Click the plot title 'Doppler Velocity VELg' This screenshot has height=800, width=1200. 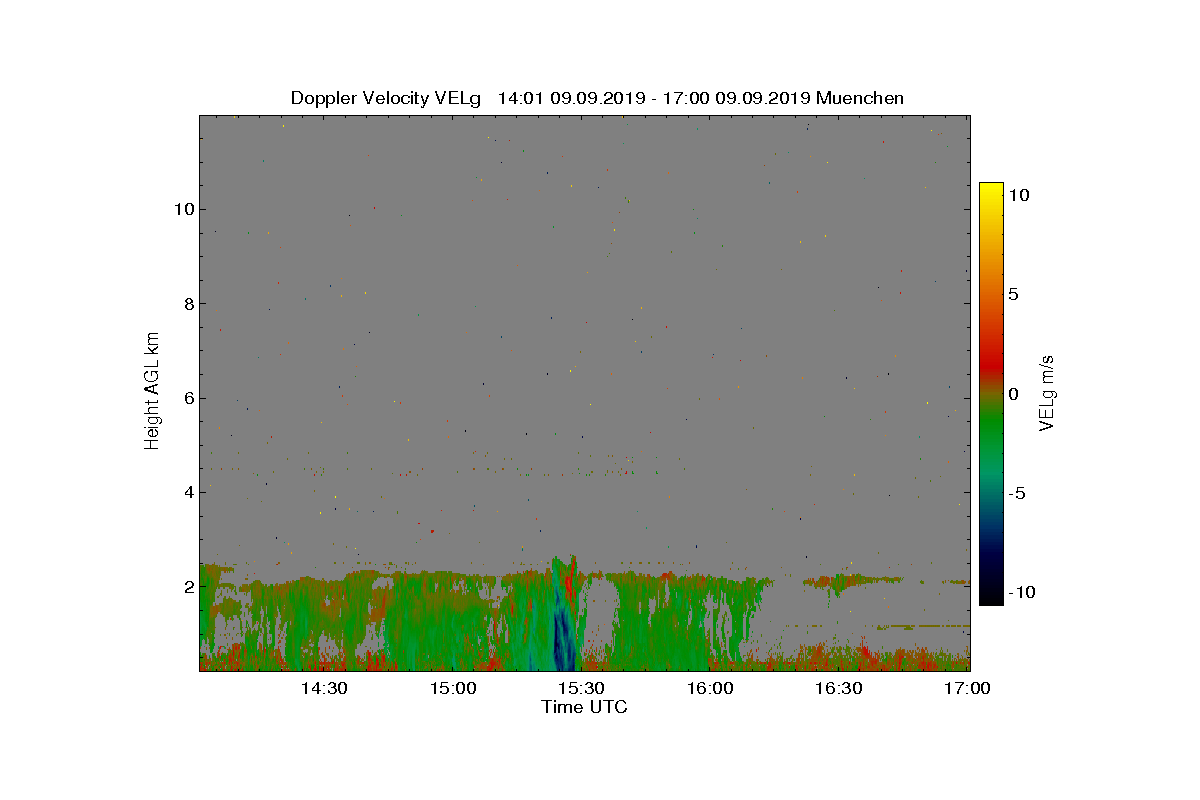tap(385, 98)
